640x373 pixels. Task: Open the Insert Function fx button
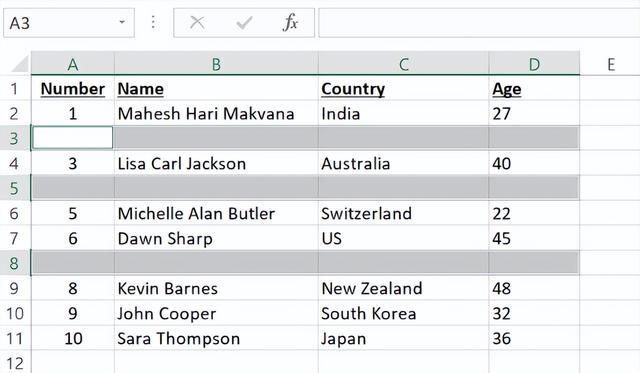tap(290, 22)
